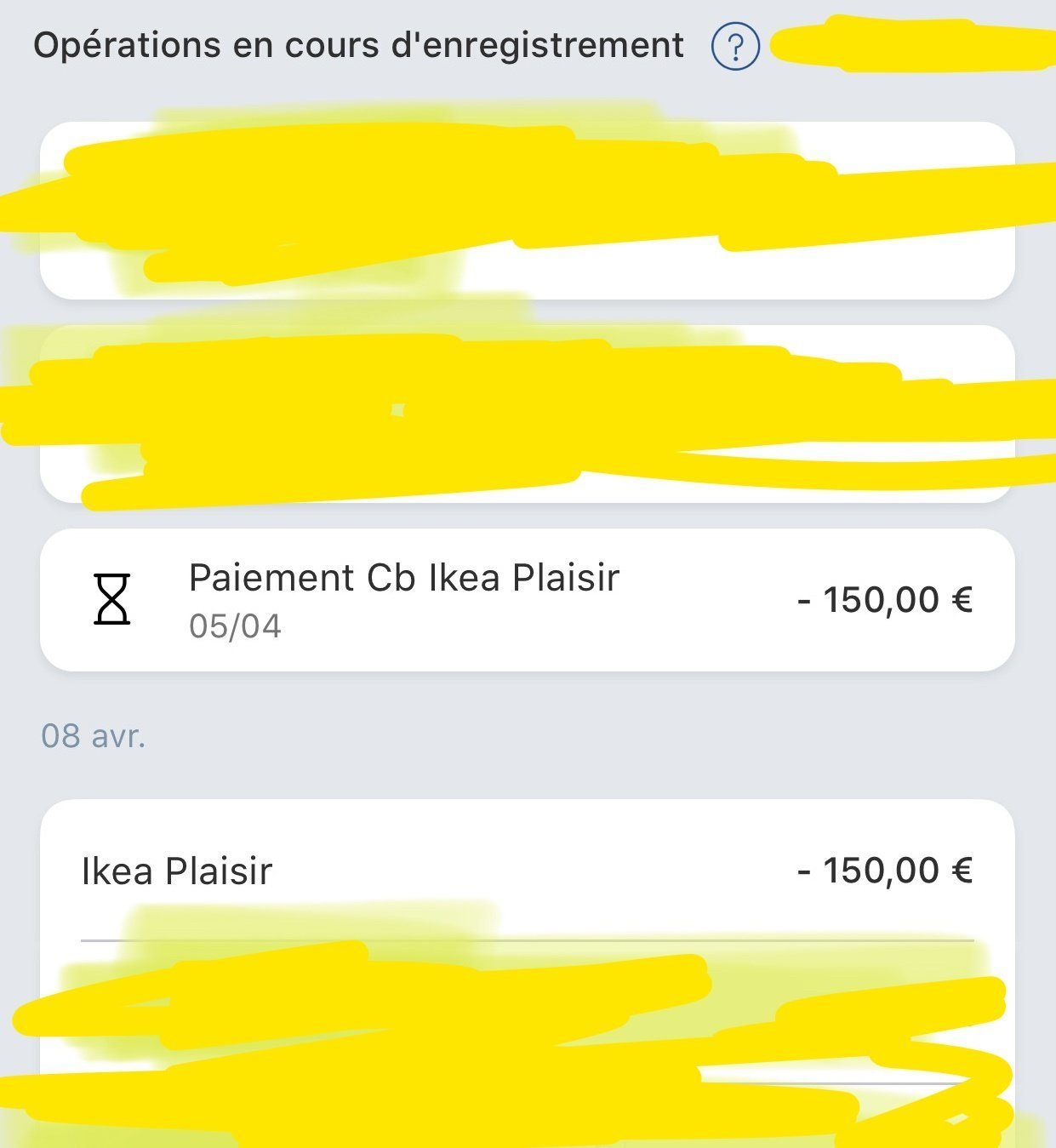The width and height of the screenshot is (1056, 1148).
Task: Open the Ikea Plaisir transaction under 08 avr.
Action: 528,871
